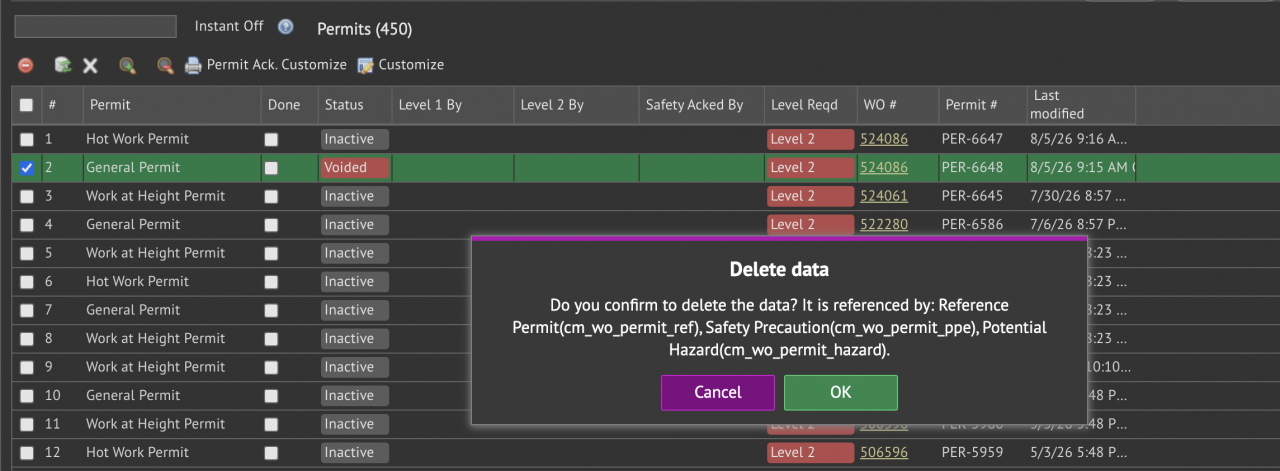The height and width of the screenshot is (471, 1280).
Task: Click permit number PER-6647
Action: coord(972,139)
